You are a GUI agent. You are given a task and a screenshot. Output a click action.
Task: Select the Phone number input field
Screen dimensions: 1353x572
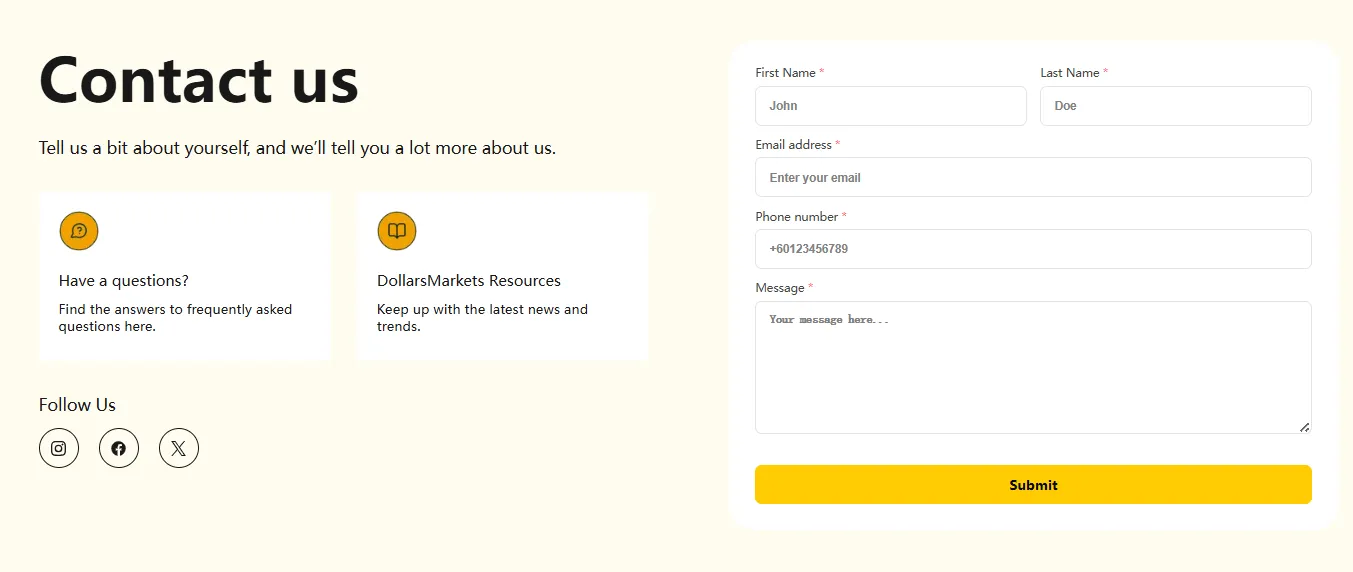click(x=1033, y=249)
